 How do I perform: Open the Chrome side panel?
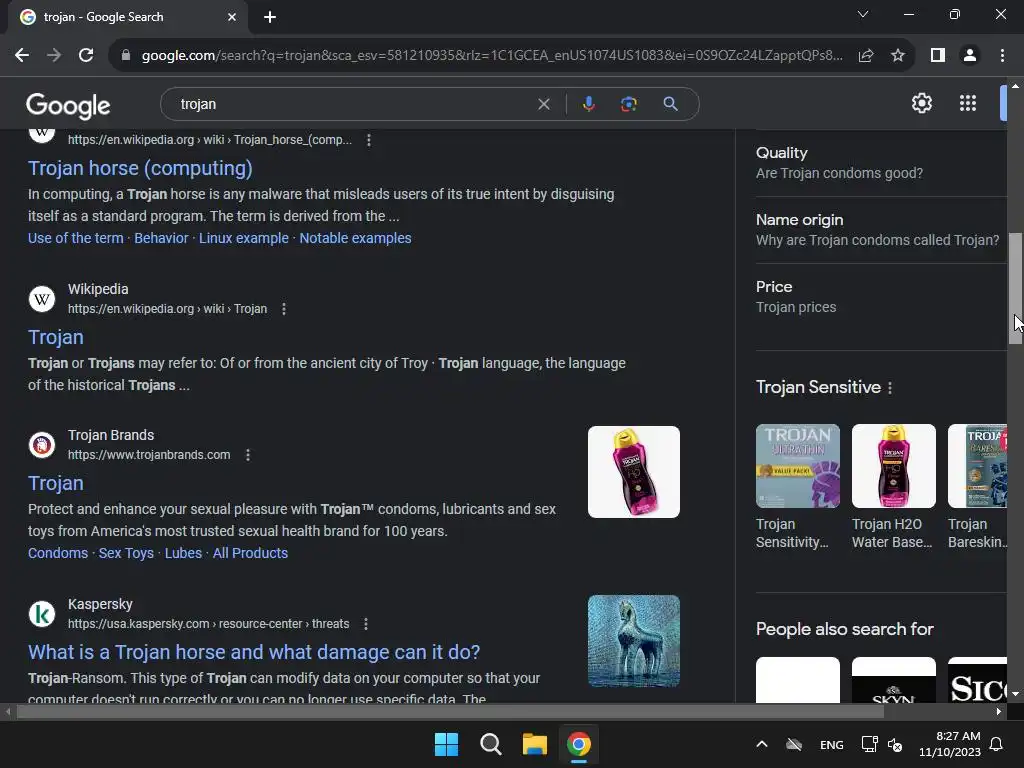938,56
